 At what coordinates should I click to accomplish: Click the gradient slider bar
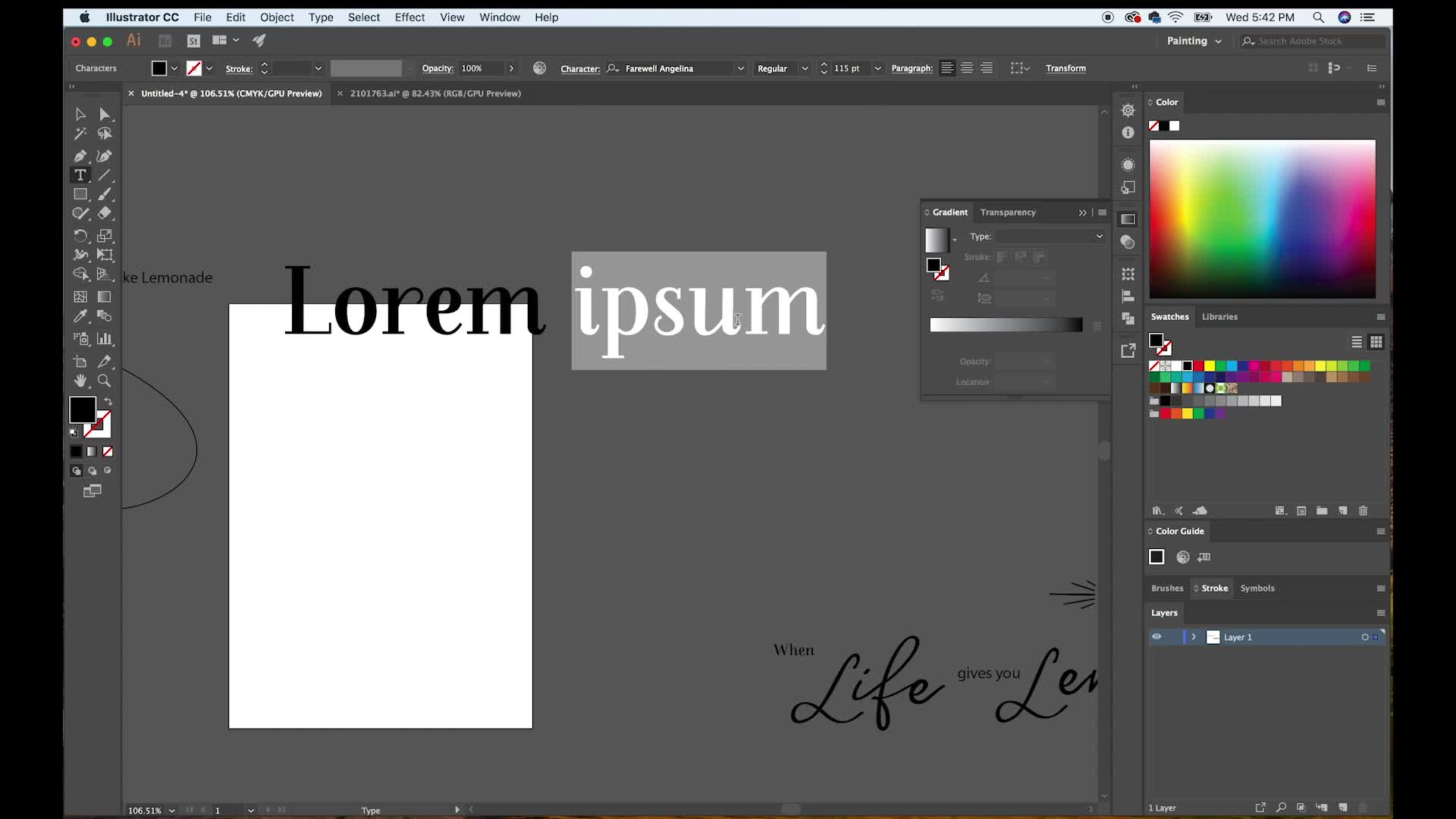point(1006,325)
